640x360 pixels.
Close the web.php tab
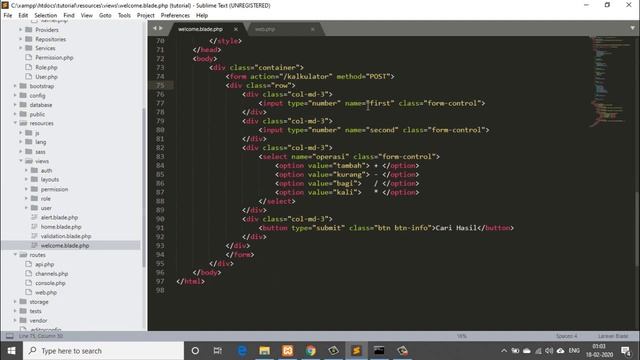coord(313,29)
